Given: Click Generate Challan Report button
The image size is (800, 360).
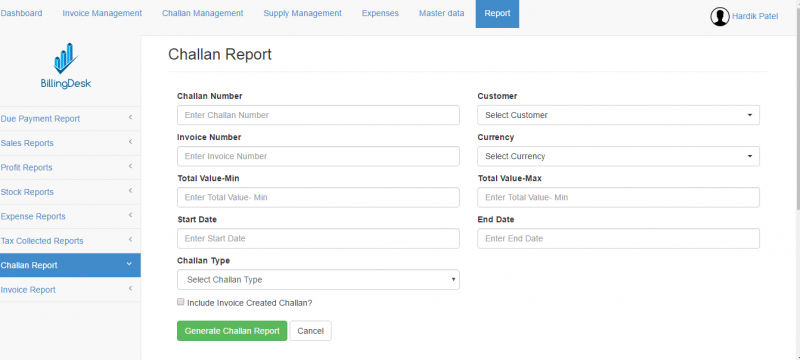Looking at the screenshot, I should (x=232, y=331).
